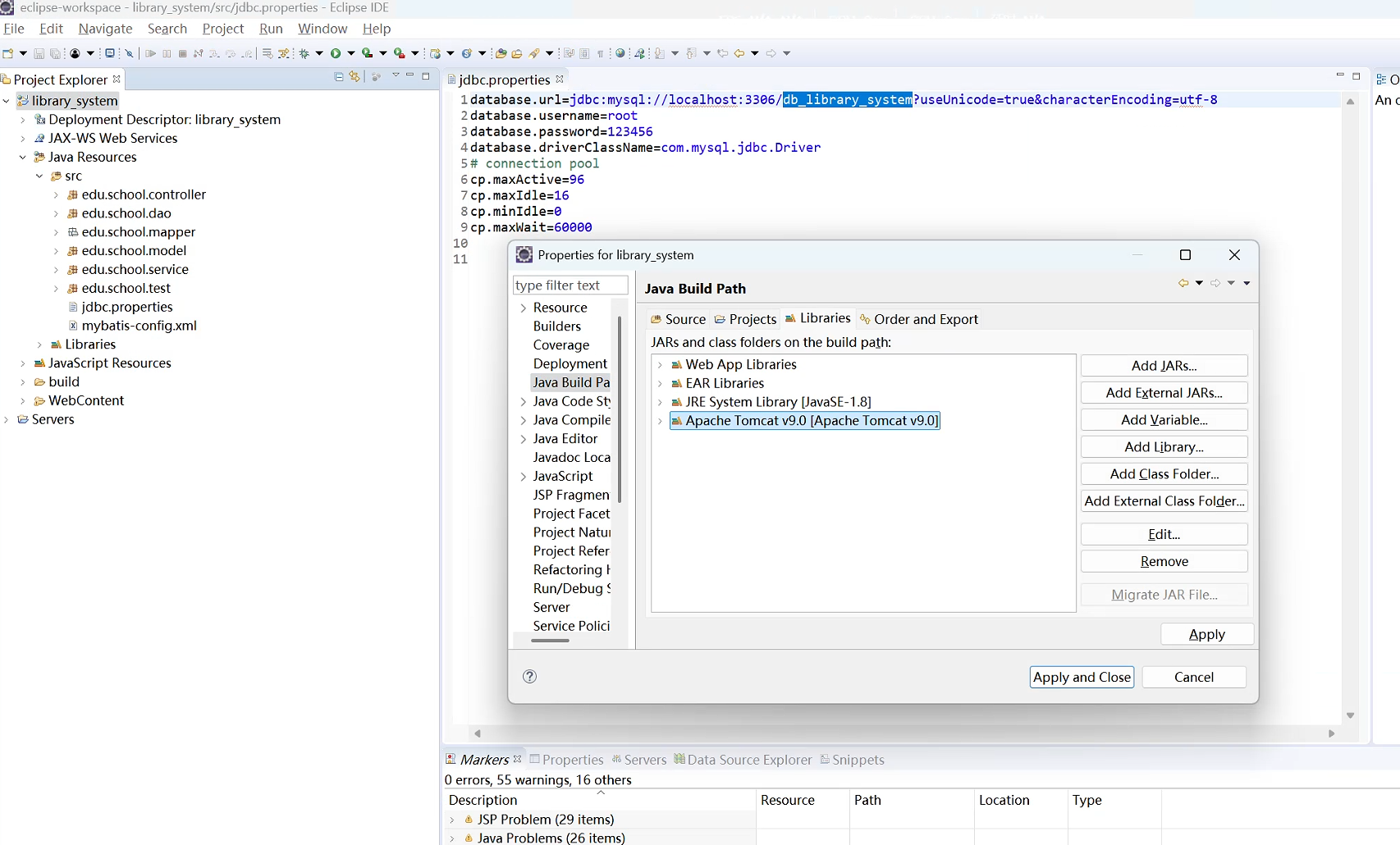This screenshot has height=845, width=1400.
Task: Click the Add Library... button
Action: pyautogui.click(x=1164, y=447)
